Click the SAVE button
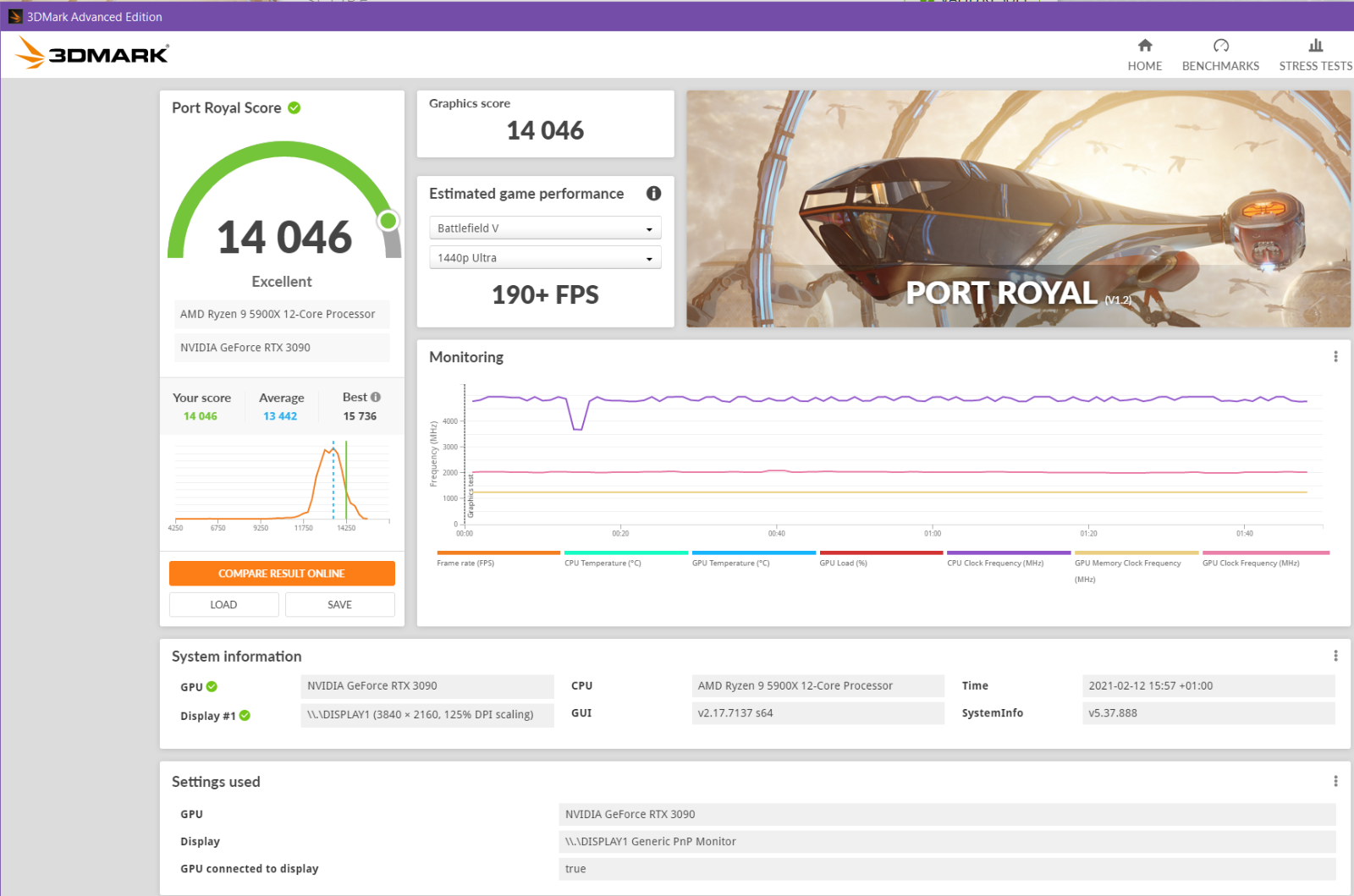The width and height of the screenshot is (1354, 896). point(339,604)
